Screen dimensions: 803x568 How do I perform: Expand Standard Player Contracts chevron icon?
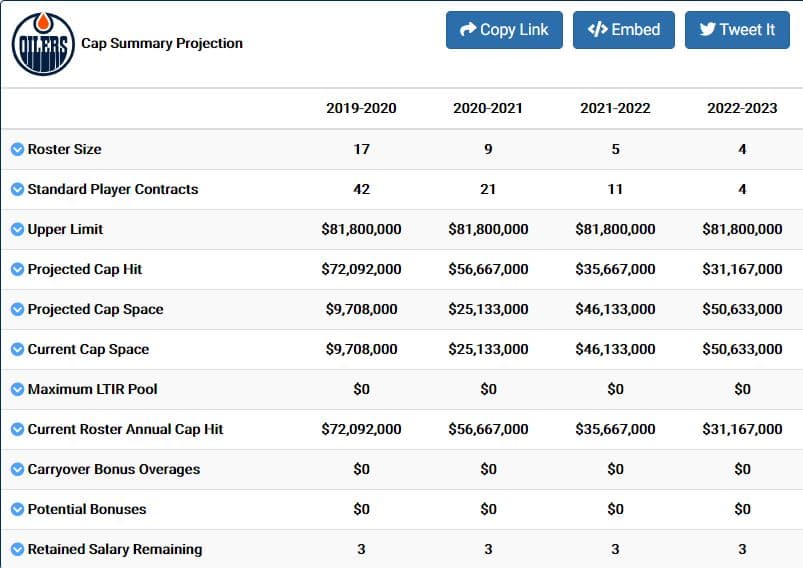[x=17, y=189]
